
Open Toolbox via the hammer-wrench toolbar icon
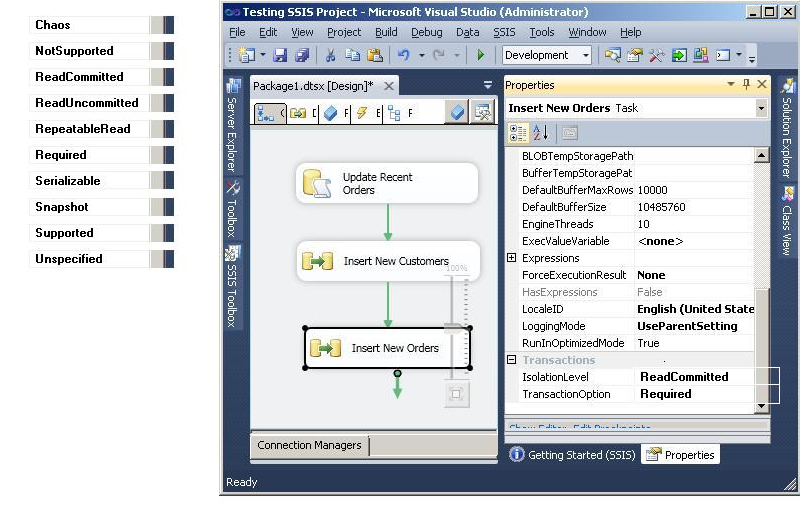pyautogui.click(x=657, y=55)
